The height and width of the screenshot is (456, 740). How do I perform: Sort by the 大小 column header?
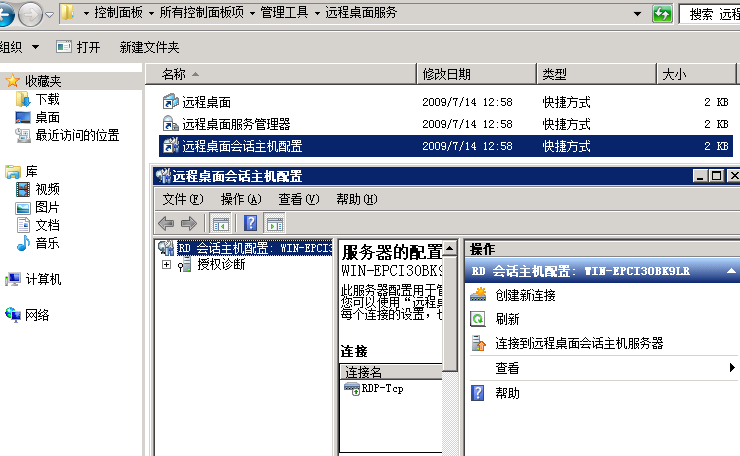click(696, 74)
